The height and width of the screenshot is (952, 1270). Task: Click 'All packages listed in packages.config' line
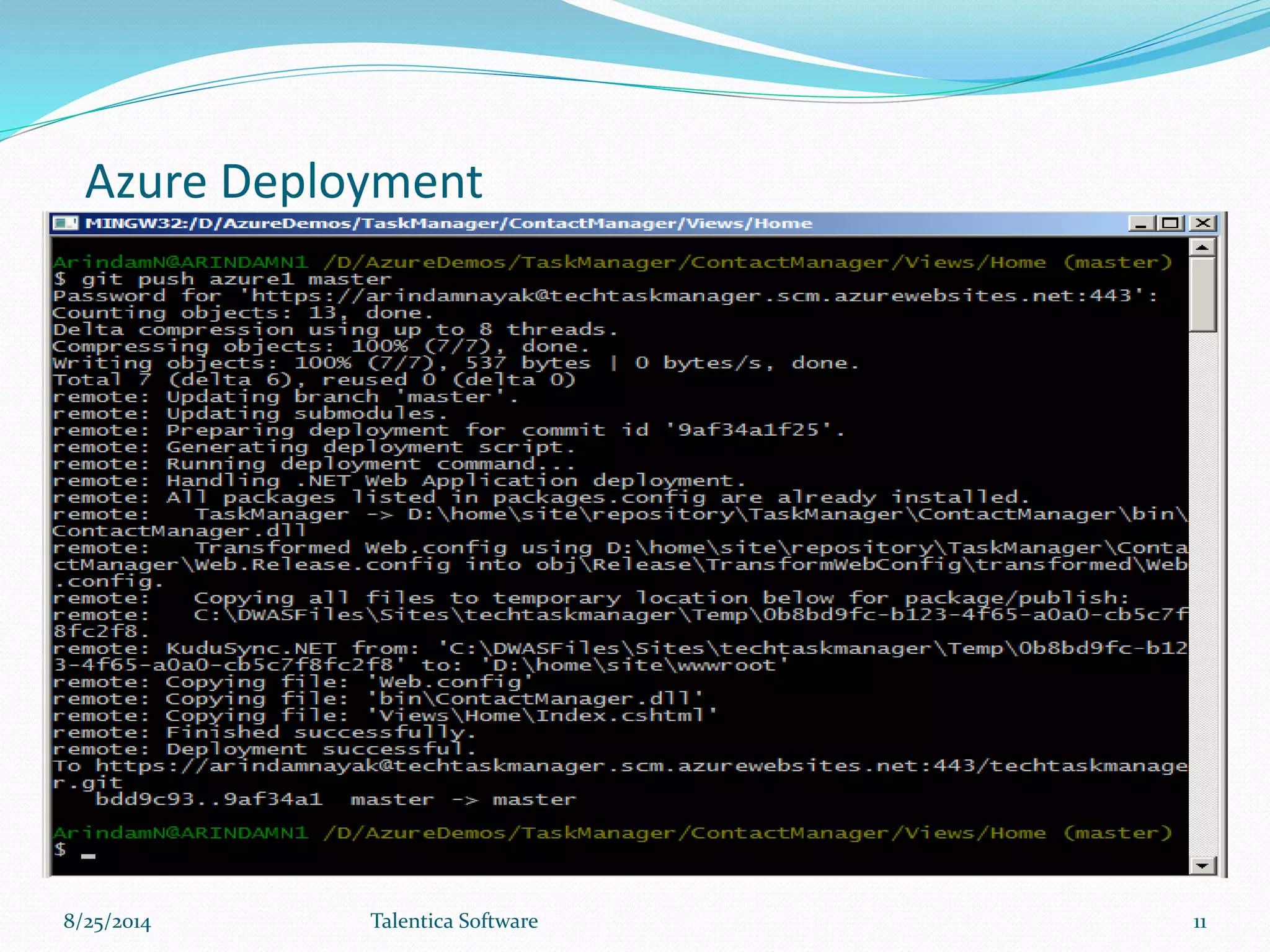(541, 497)
